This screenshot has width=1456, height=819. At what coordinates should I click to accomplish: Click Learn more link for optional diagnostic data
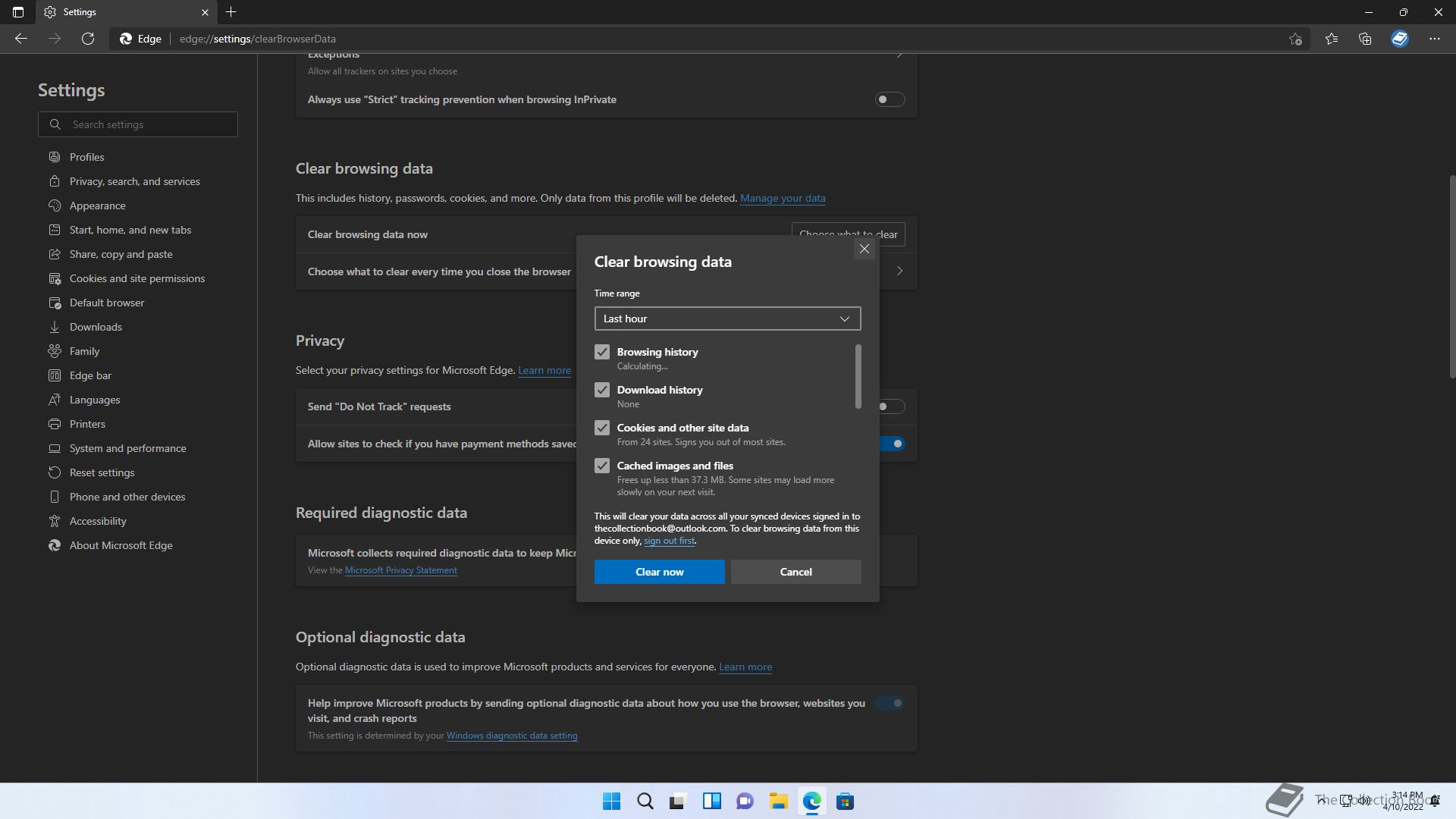(x=745, y=667)
